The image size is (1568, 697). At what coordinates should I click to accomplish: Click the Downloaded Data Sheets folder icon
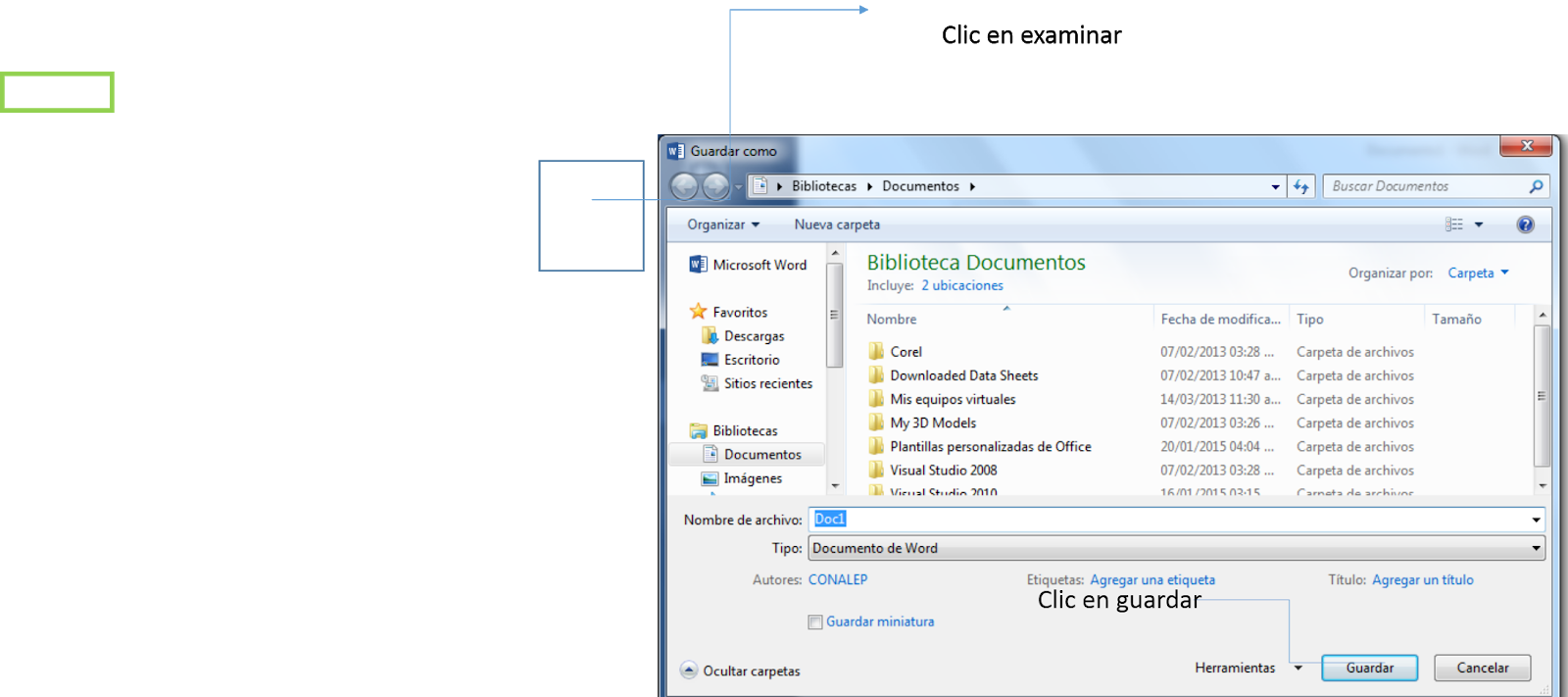point(876,374)
